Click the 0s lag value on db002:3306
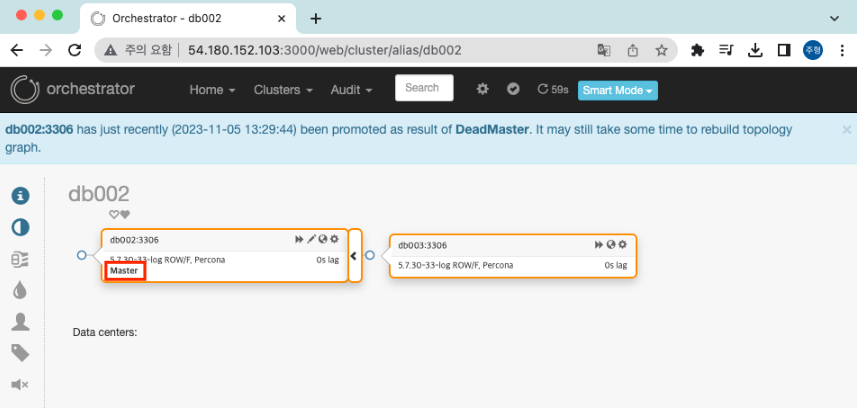Viewport: 857px width, 408px height. (x=327, y=260)
